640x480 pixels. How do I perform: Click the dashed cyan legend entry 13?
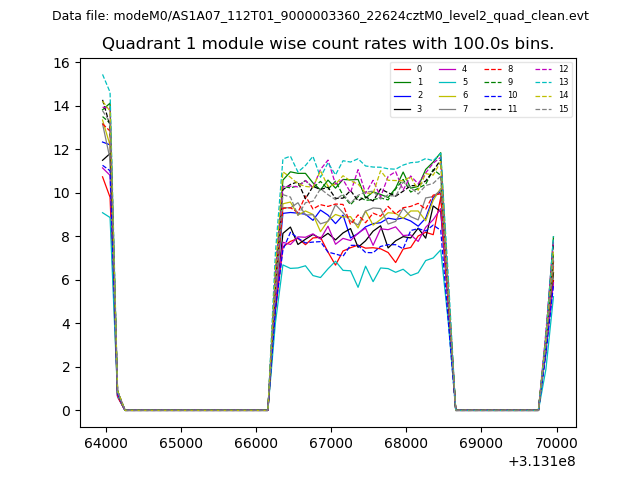pos(545,82)
